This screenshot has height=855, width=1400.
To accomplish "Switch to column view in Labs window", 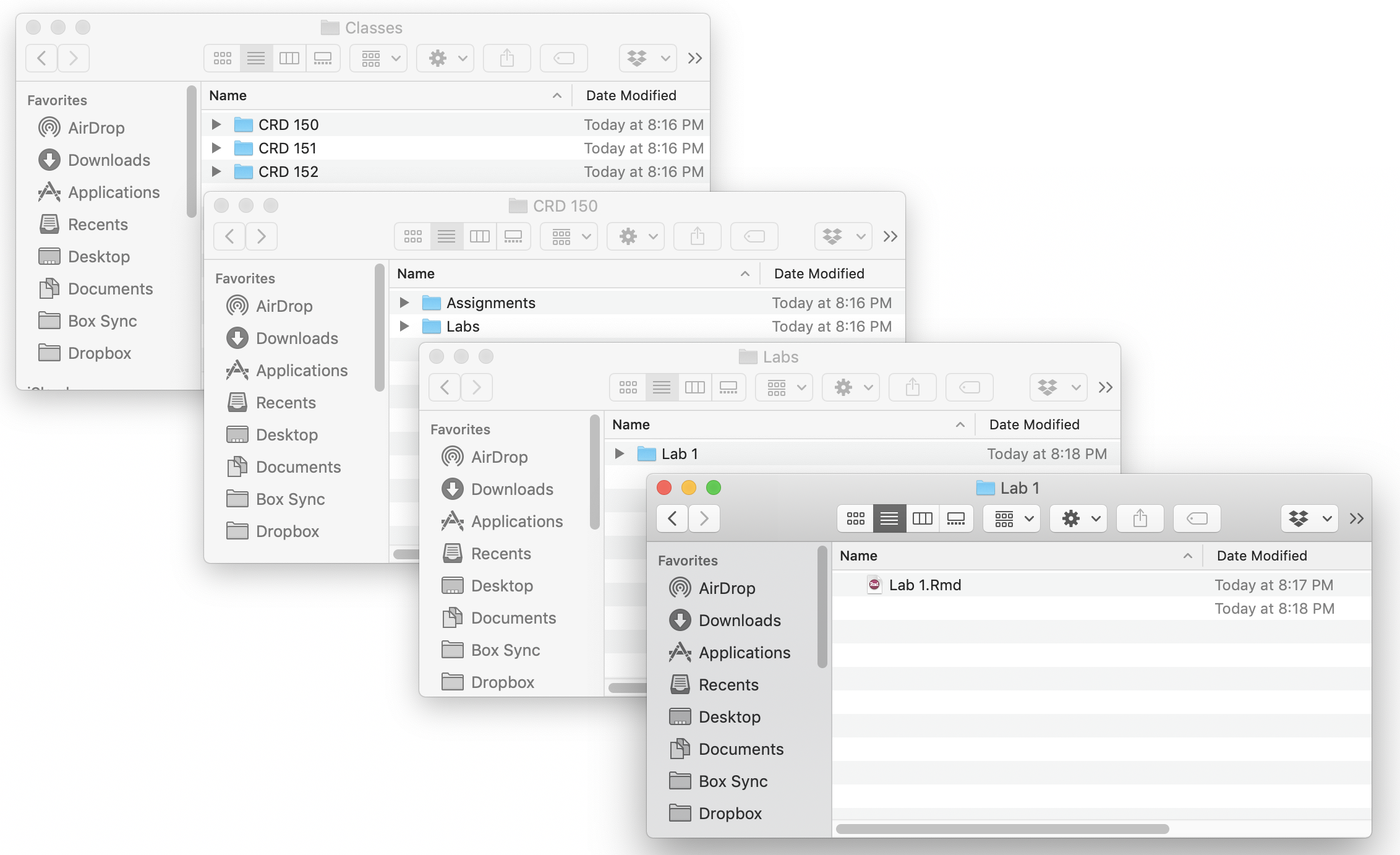I will pos(695,387).
